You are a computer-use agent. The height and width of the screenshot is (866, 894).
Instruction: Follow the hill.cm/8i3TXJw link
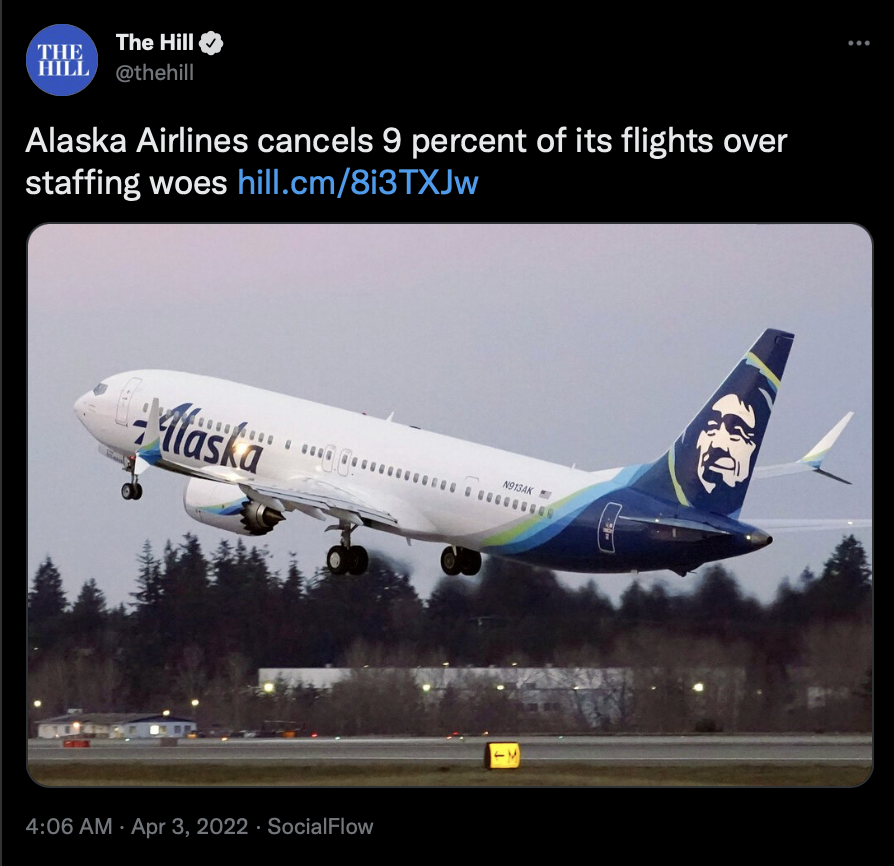click(357, 183)
